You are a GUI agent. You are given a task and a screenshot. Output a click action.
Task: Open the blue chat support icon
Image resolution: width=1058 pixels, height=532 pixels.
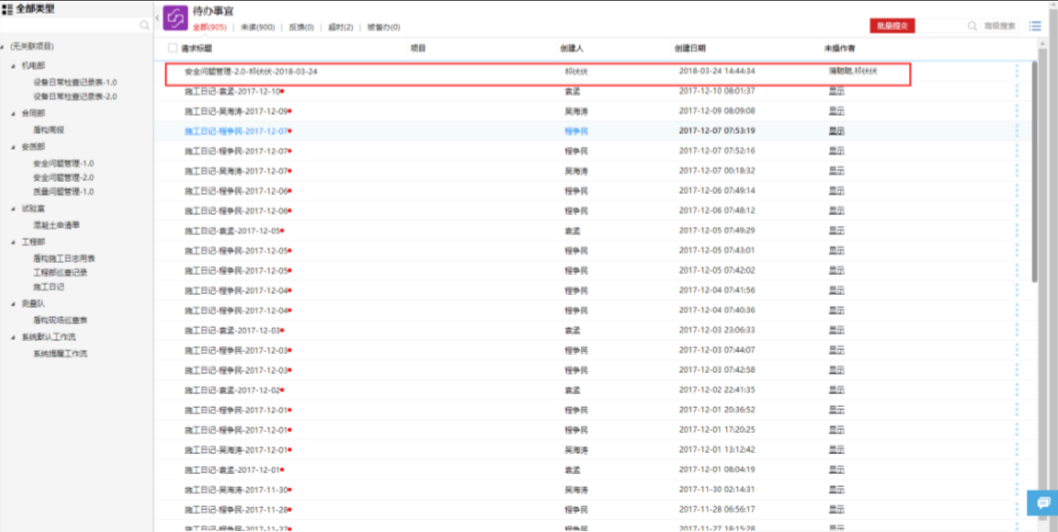1042,503
